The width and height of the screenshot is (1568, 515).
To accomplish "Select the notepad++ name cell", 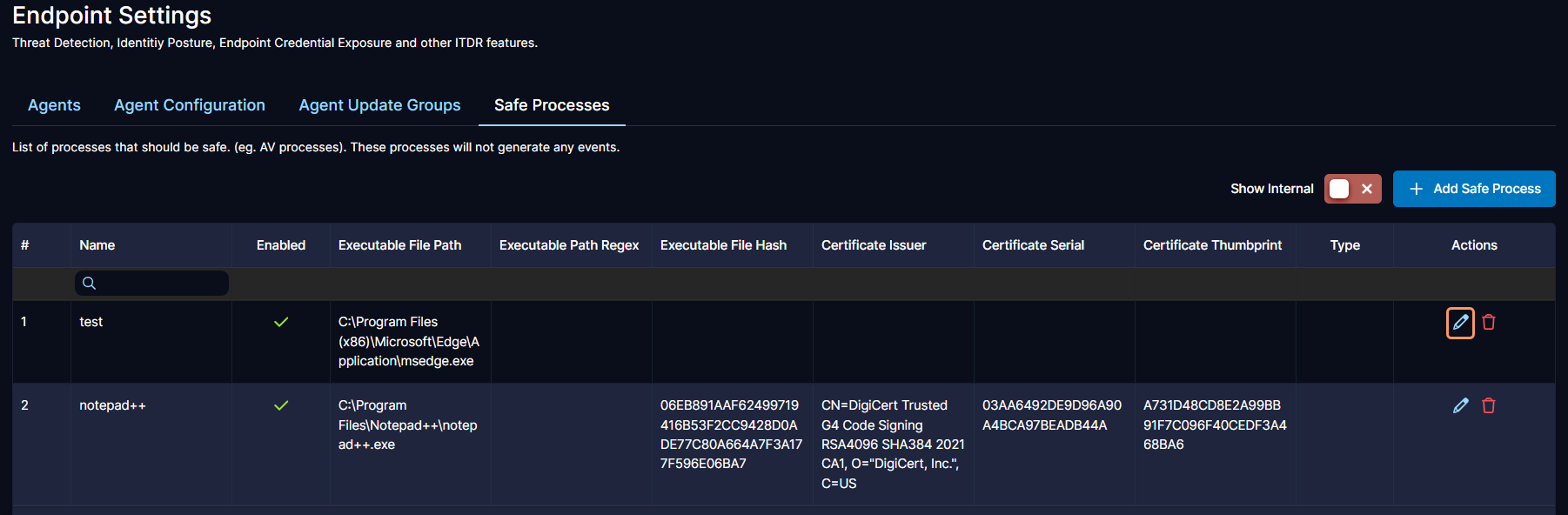I will coord(113,405).
